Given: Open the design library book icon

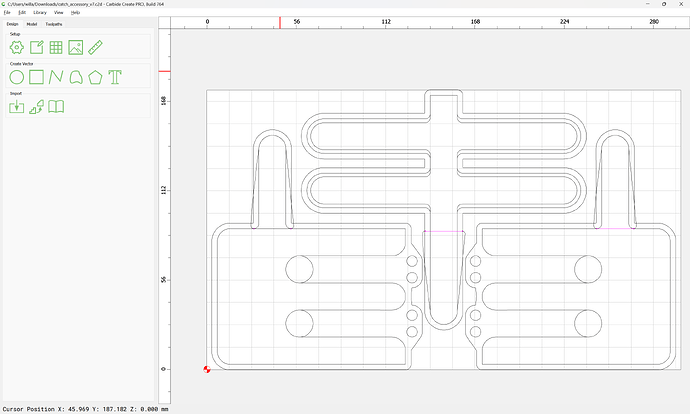Looking at the screenshot, I should (56, 106).
